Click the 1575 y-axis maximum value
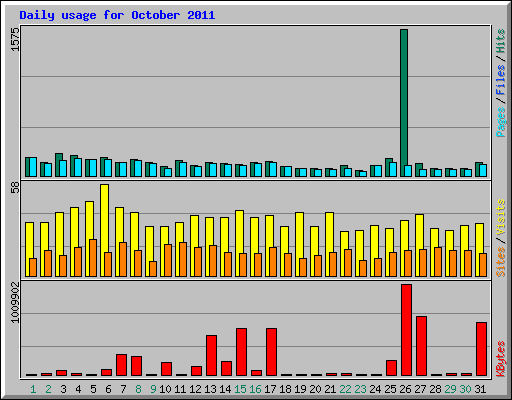Viewport: 512px width, 400px height. pyautogui.click(x=15, y=39)
